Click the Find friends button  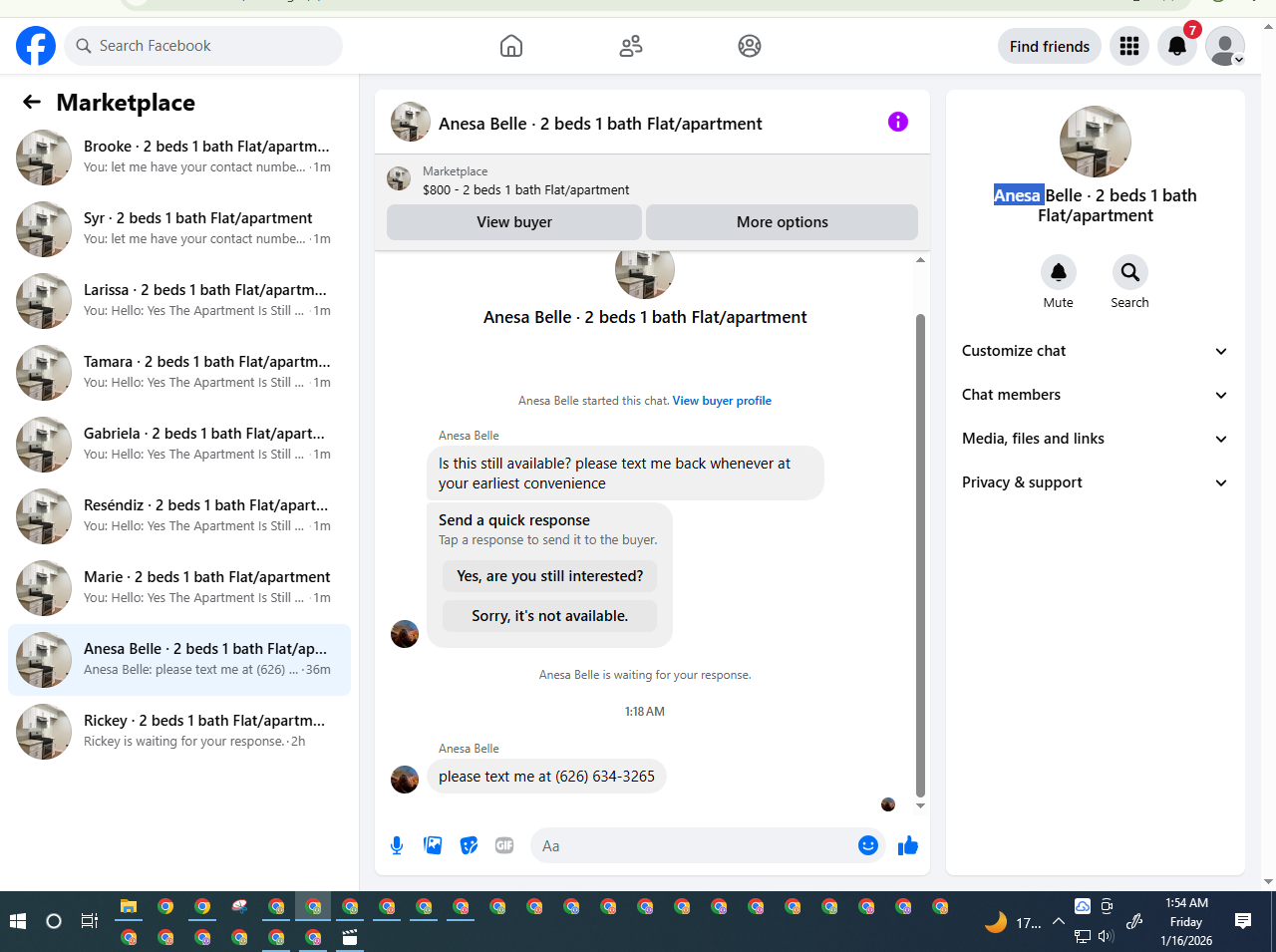tap(1050, 46)
